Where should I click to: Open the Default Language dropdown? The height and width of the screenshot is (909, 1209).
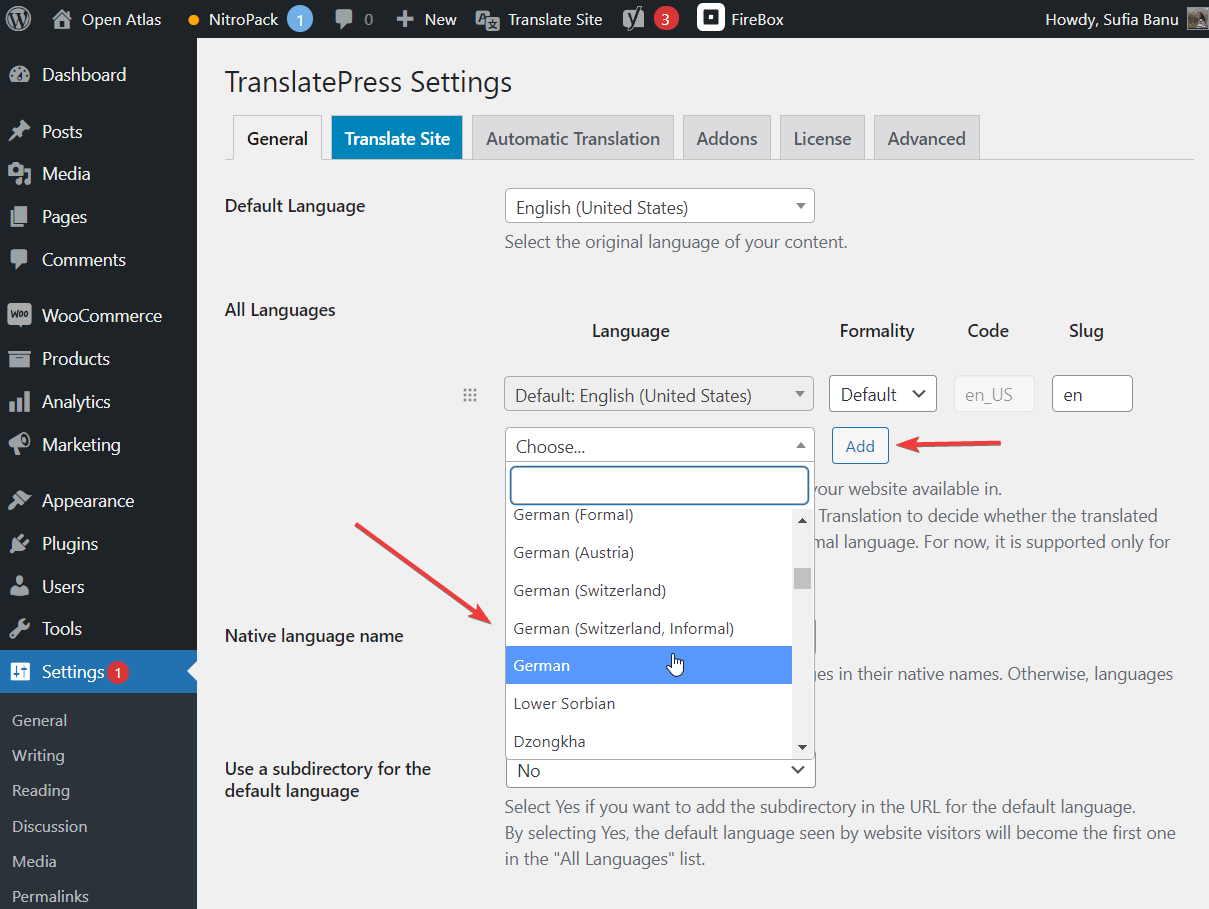(x=659, y=205)
